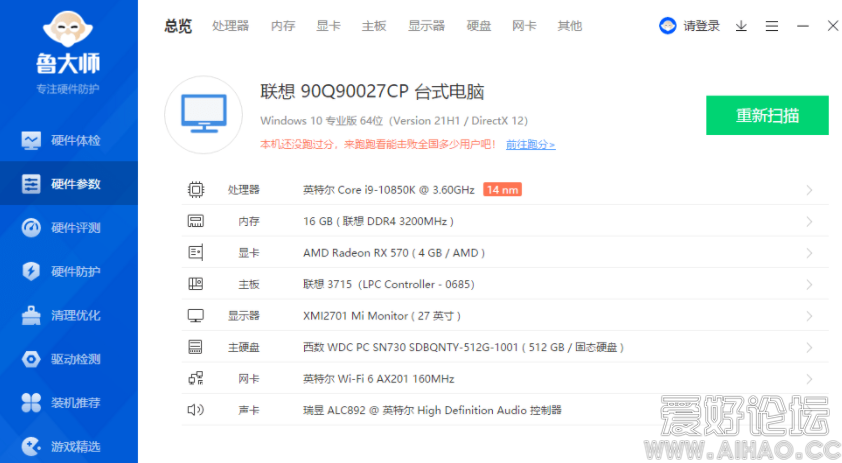Expand the 主硬盘 row chevron

tap(809, 348)
